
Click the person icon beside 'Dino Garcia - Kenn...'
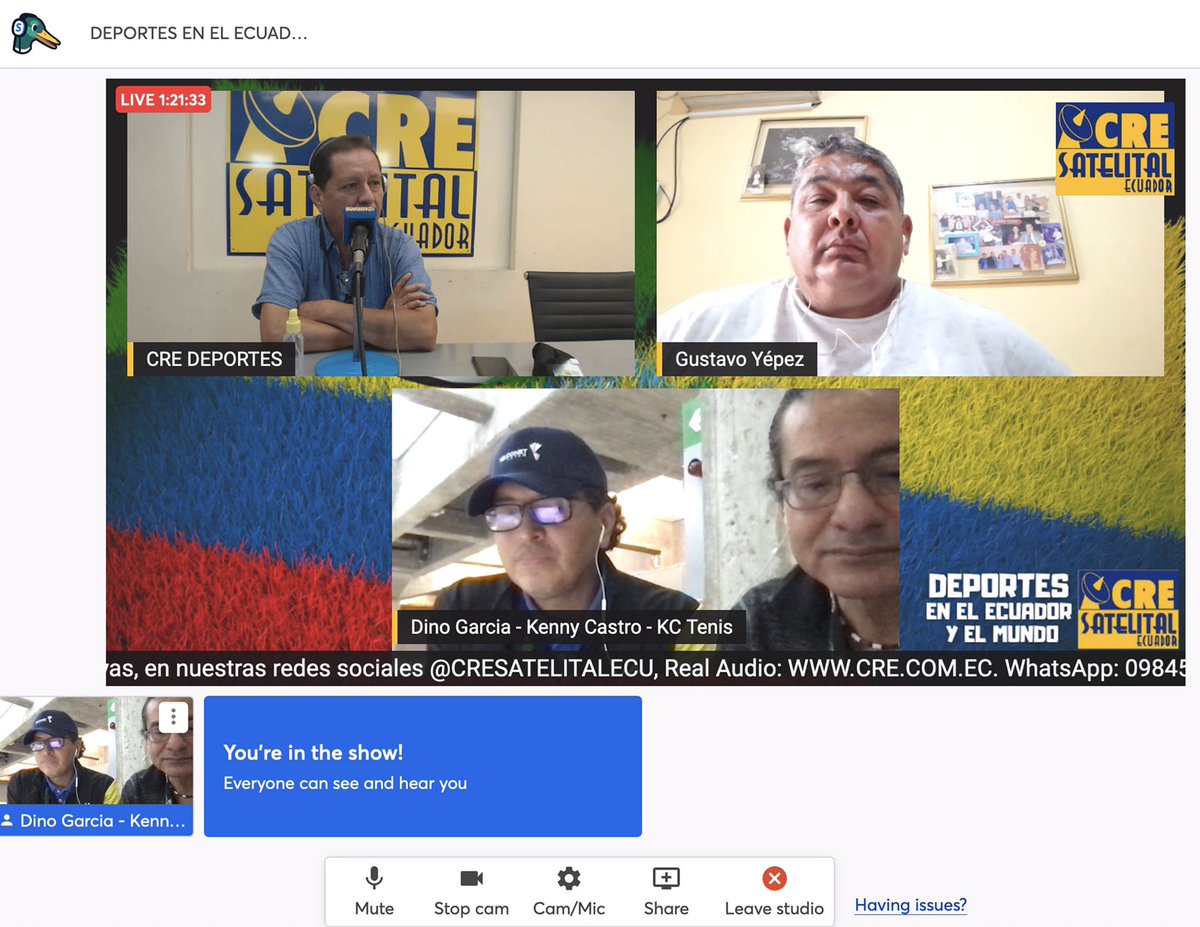click(x=8, y=821)
